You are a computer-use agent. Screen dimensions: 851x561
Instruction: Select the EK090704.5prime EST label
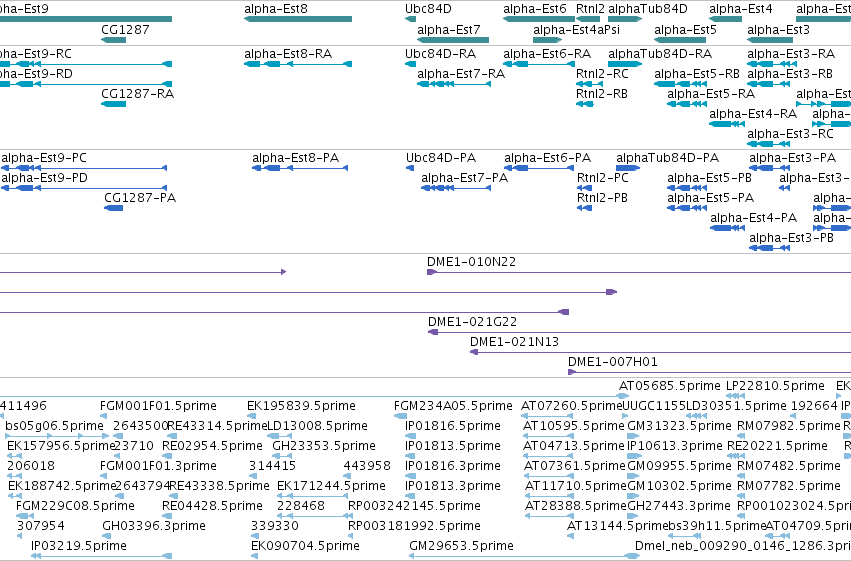click(305, 545)
